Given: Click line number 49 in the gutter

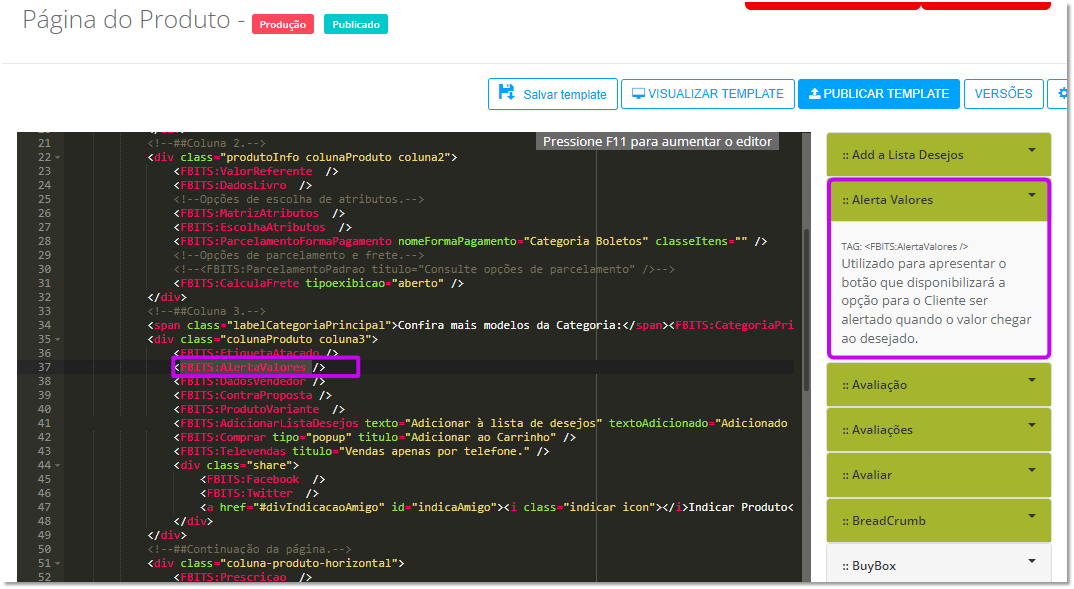Looking at the screenshot, I should click(x=45, y=536).
